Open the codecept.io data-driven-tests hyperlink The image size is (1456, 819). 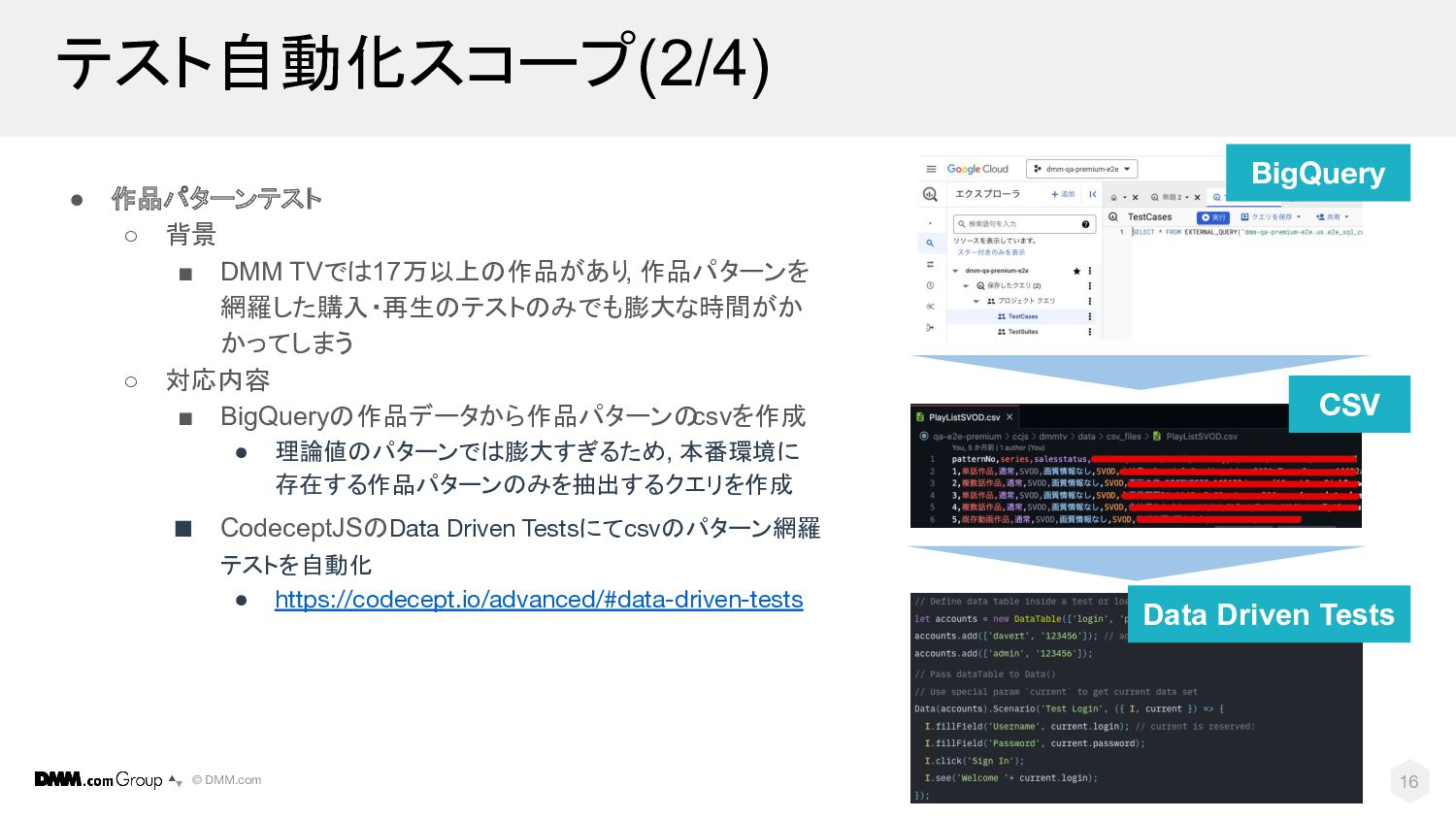pos(539,600)
